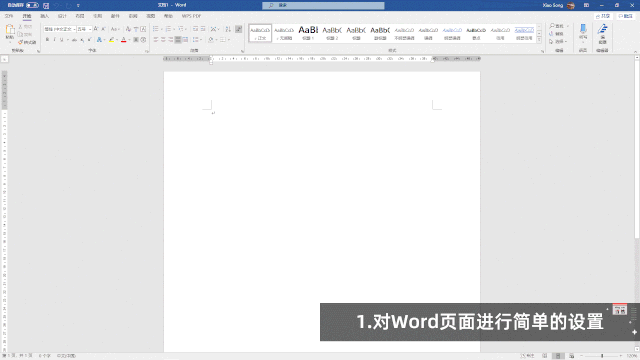Viewport: 640px width, 360px height.
Task: Toggle Italic formatting
Action: [54, 40]
